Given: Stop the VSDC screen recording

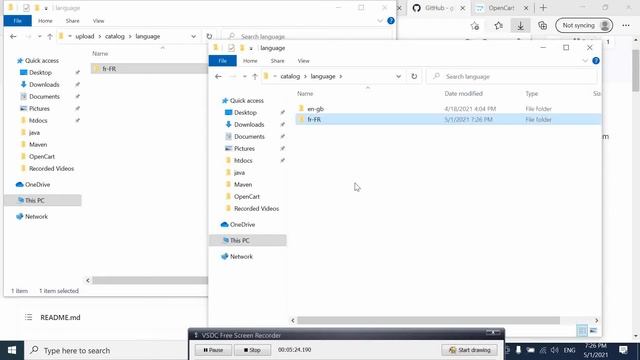Looking at the screenshot, I should (252, 350).
